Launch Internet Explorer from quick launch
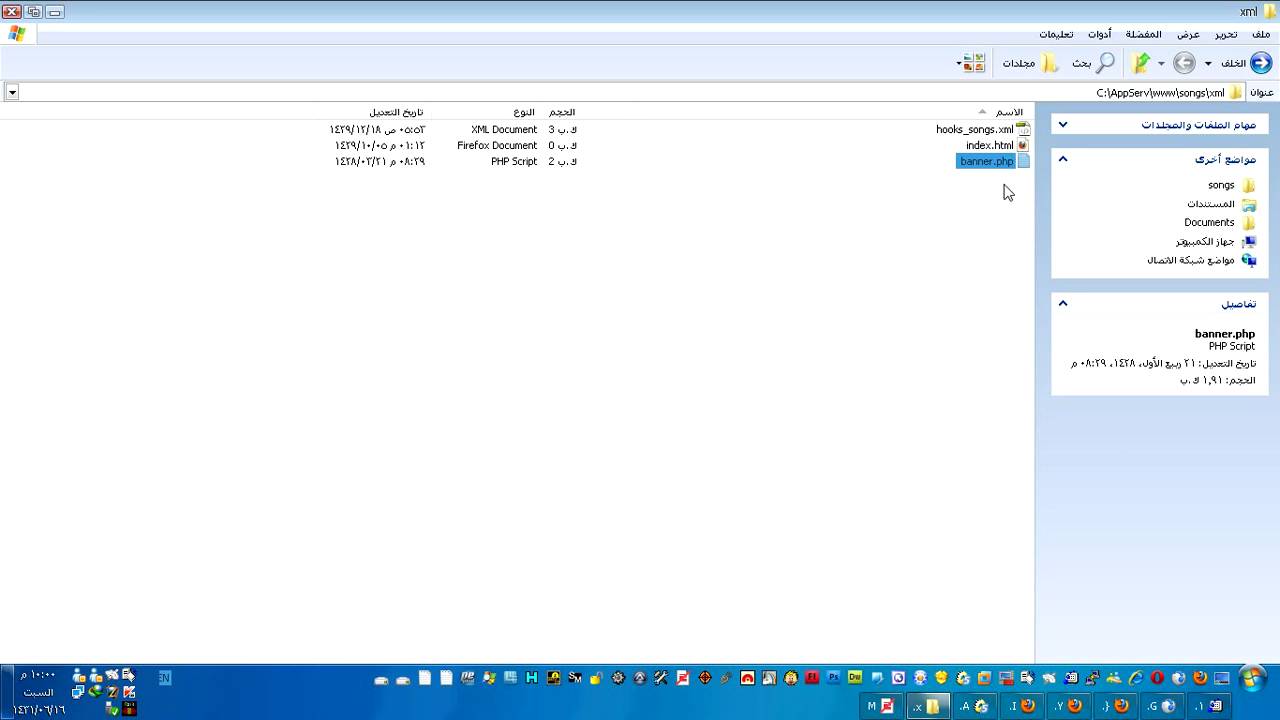This screenshot has width=1280, height=720. click(x=1136, y=678)
